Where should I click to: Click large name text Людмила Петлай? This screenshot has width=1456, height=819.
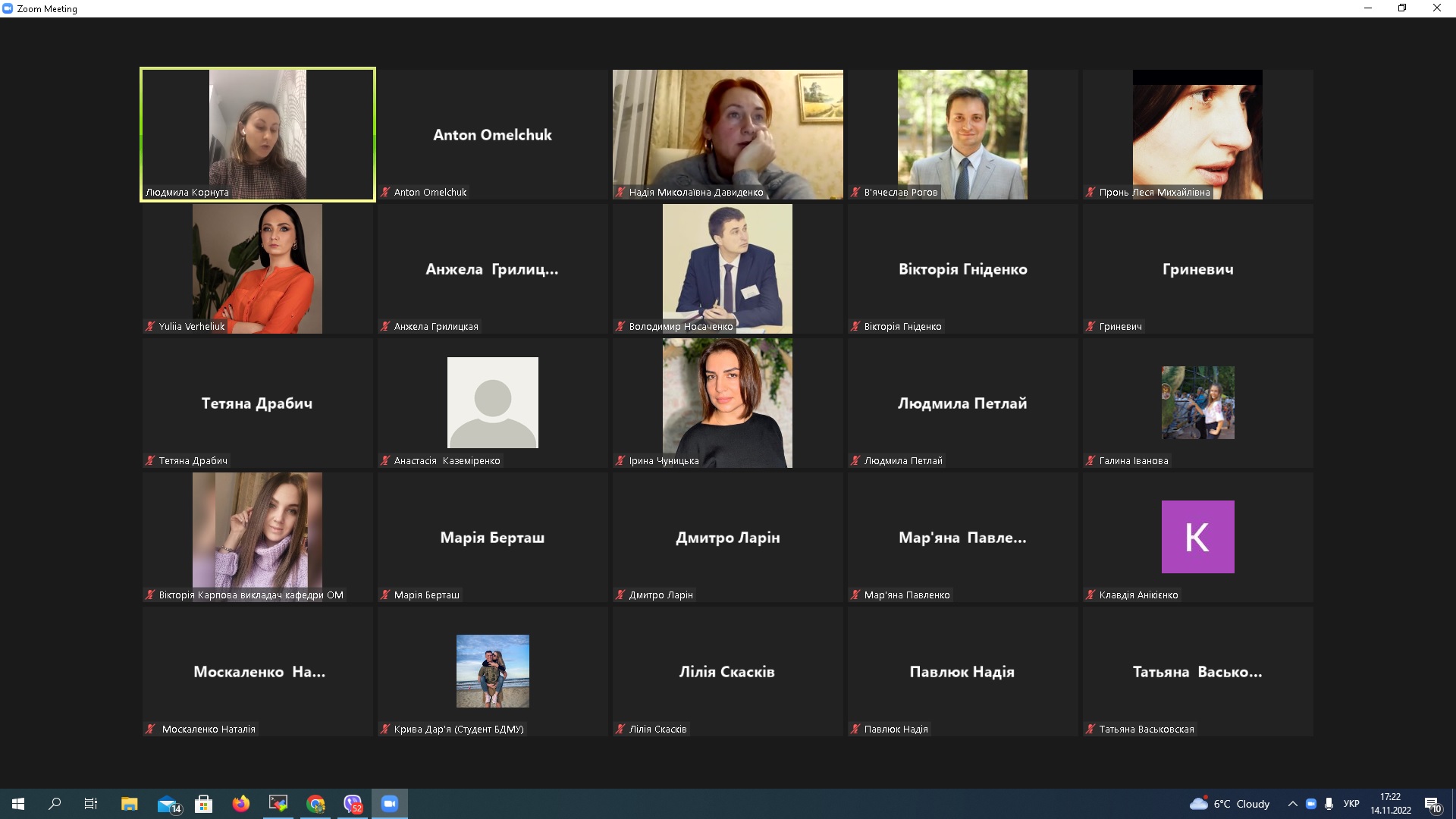(x=962, y=403)
